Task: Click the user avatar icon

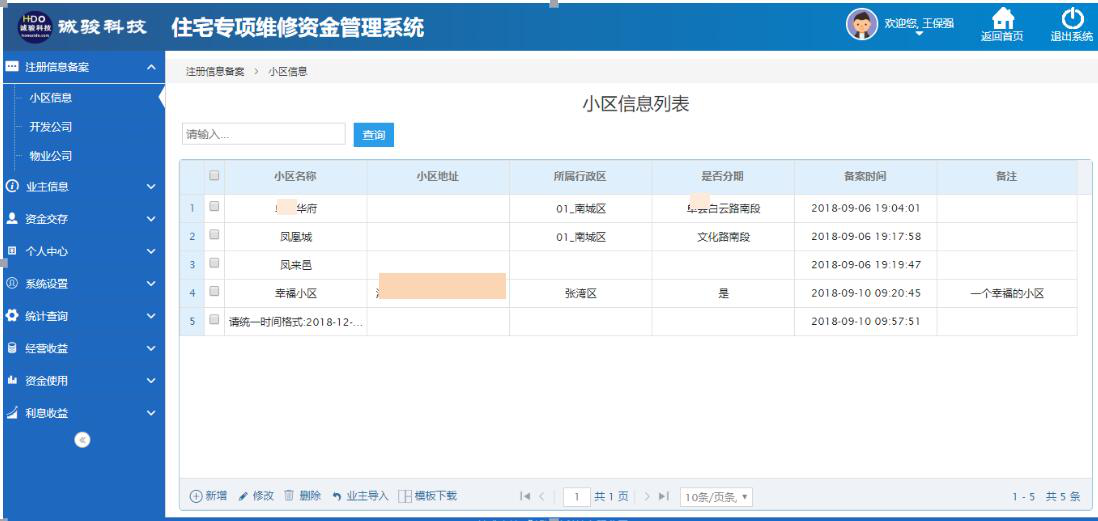Action: click(862, 25)
